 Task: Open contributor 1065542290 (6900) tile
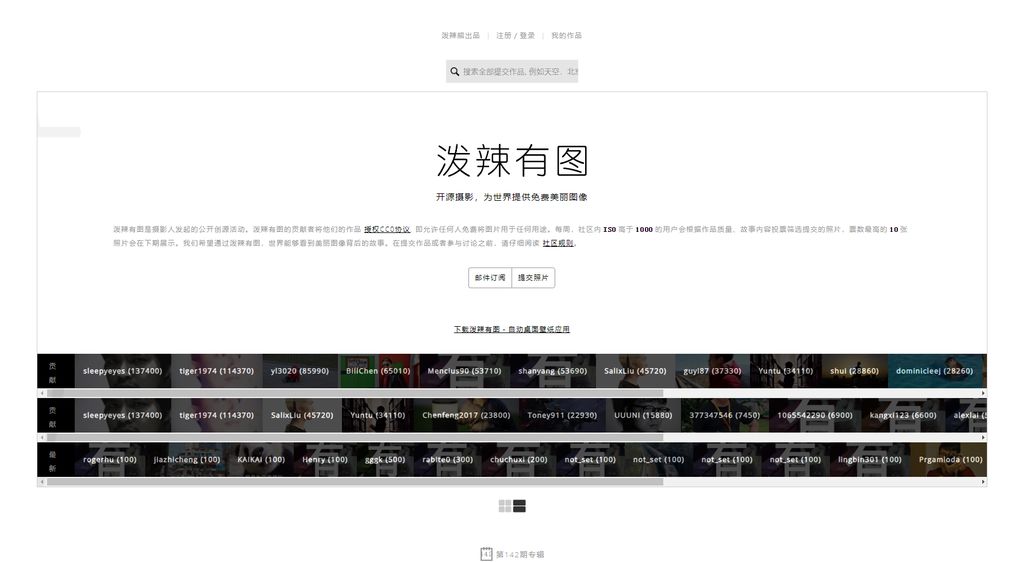coord(815,415)
